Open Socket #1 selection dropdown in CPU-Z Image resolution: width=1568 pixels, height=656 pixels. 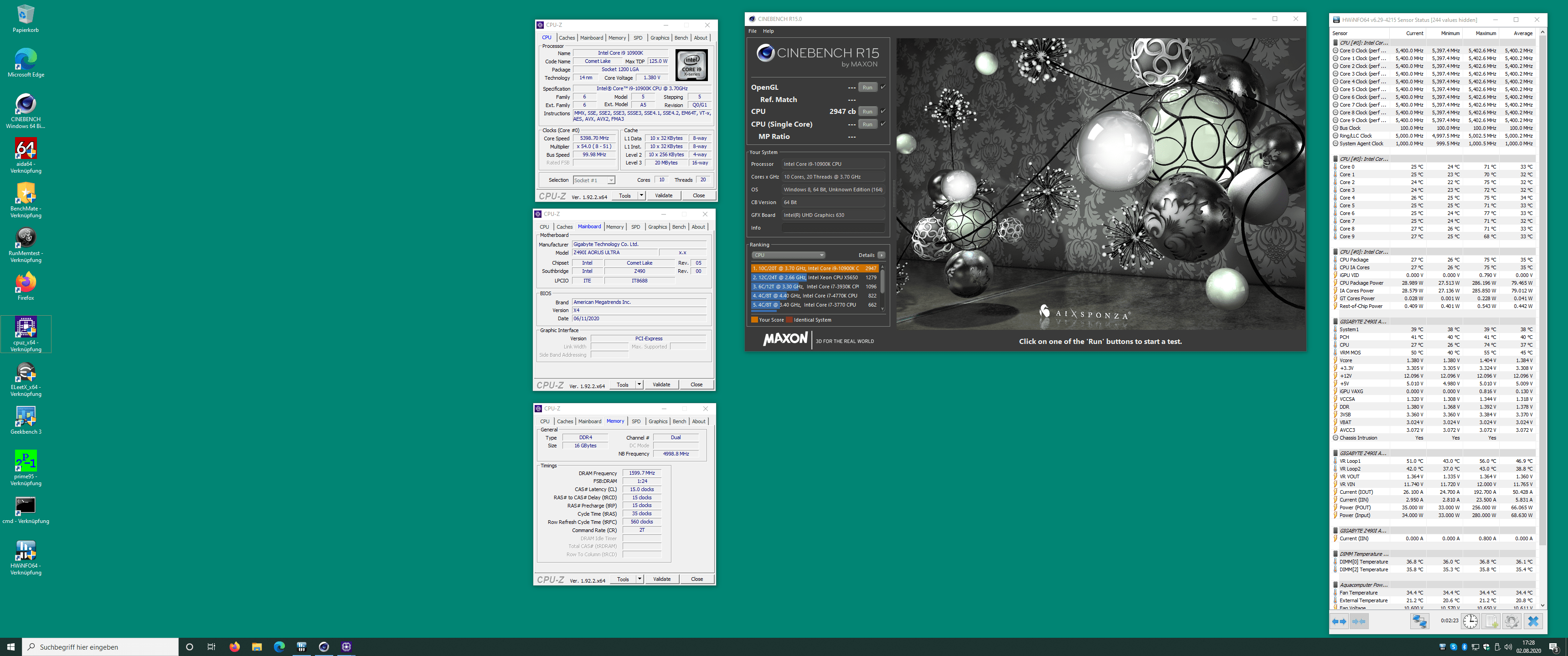pos(594,180)
